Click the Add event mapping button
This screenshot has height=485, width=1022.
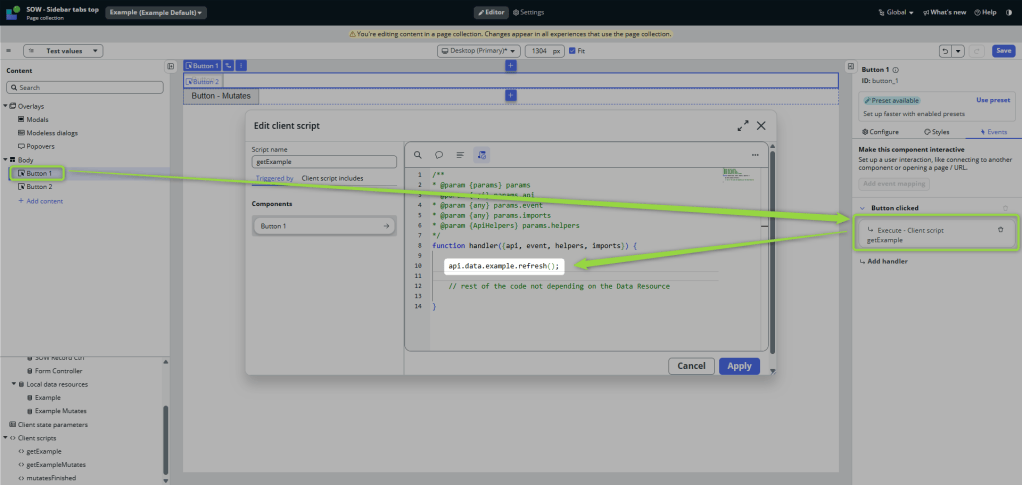[x=894, y=184]
